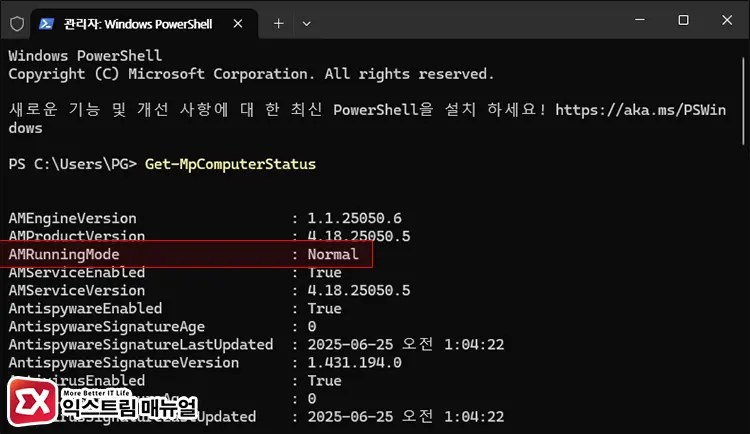The width and height of the screenshot is (750, 434).
Task: Close the PowerShell window
Action: pyautogui.click(x=727, y=20)
